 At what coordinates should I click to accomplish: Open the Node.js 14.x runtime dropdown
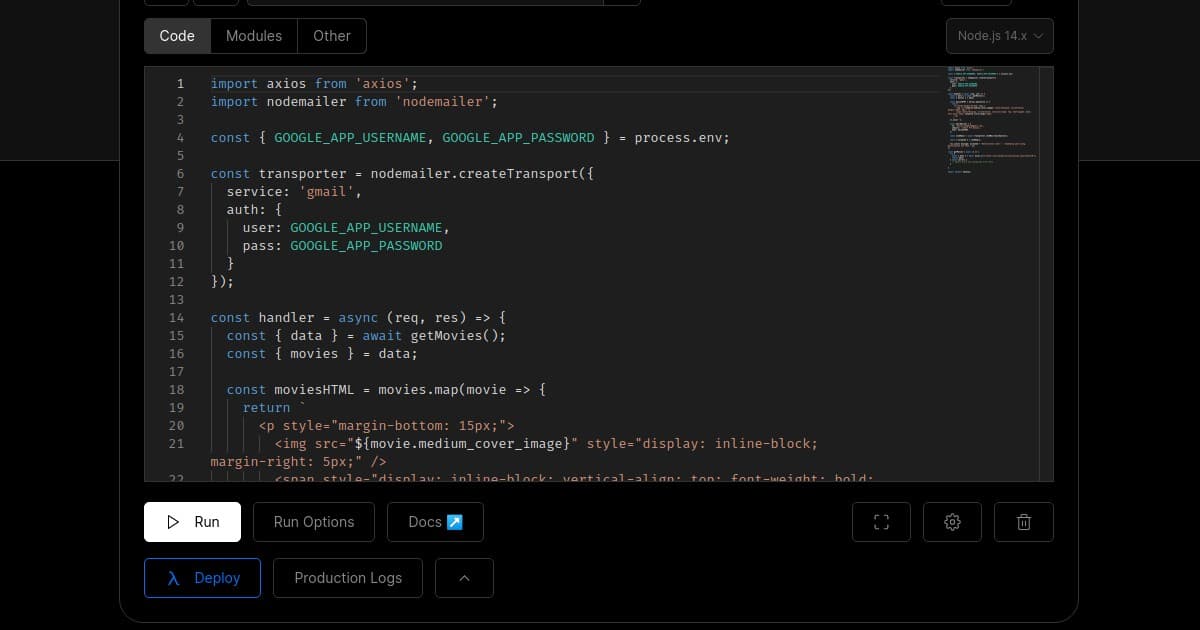point(998,35)
